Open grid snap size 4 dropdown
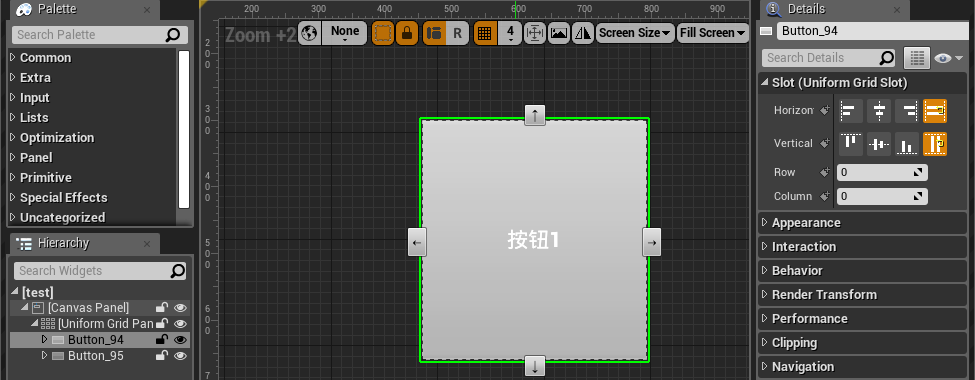975x380 pixels. (x=510, y=33)
